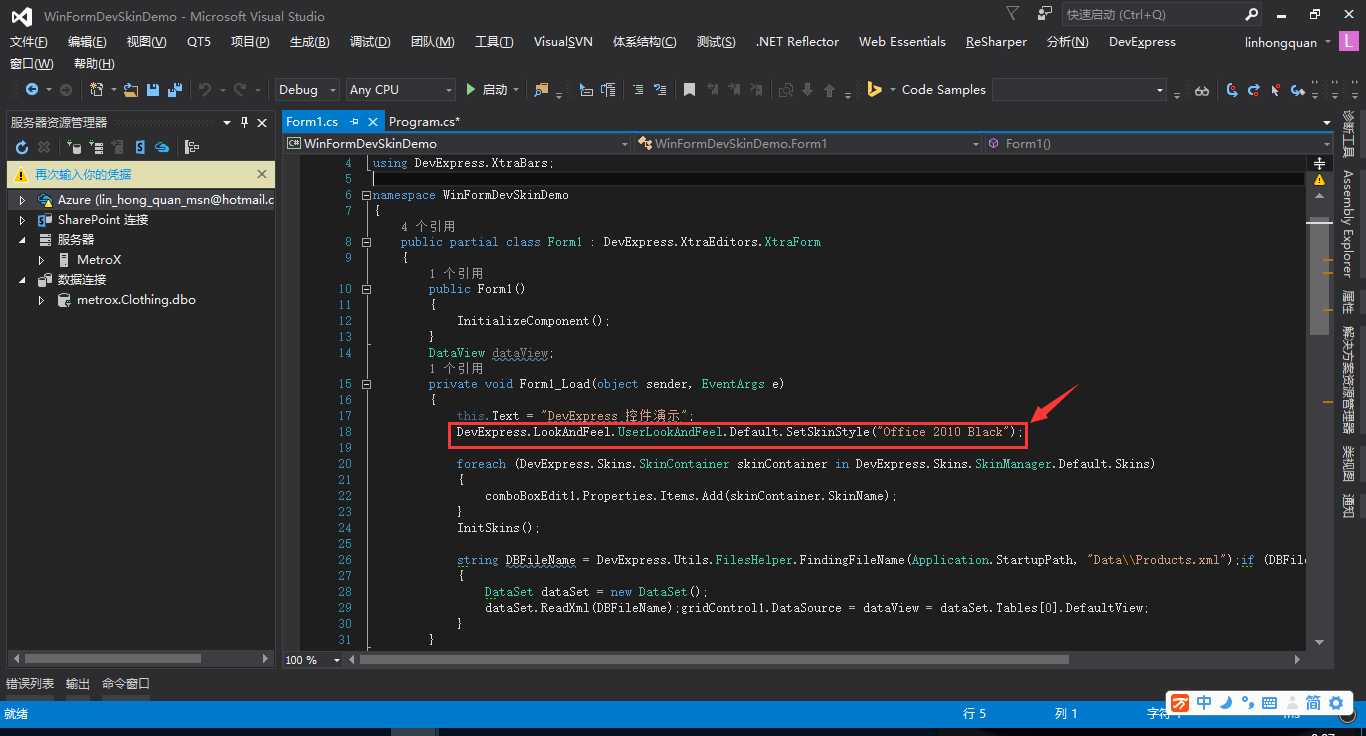Open the 调试(D) menu
The image size is (1366, 736).
[370, 42]
